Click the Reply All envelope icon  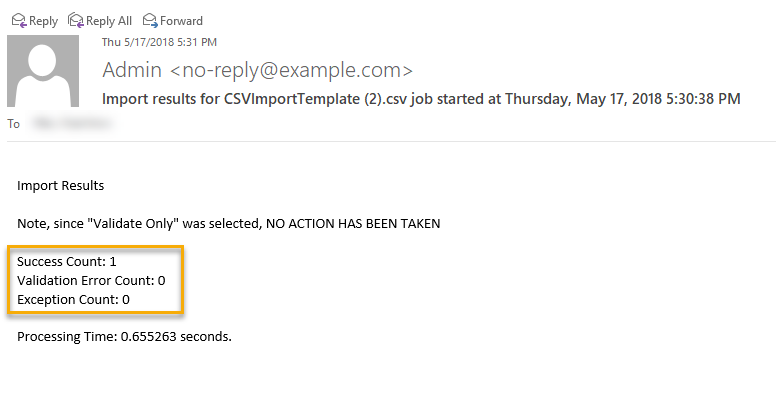pyautogui.click(x=76, y=20)
